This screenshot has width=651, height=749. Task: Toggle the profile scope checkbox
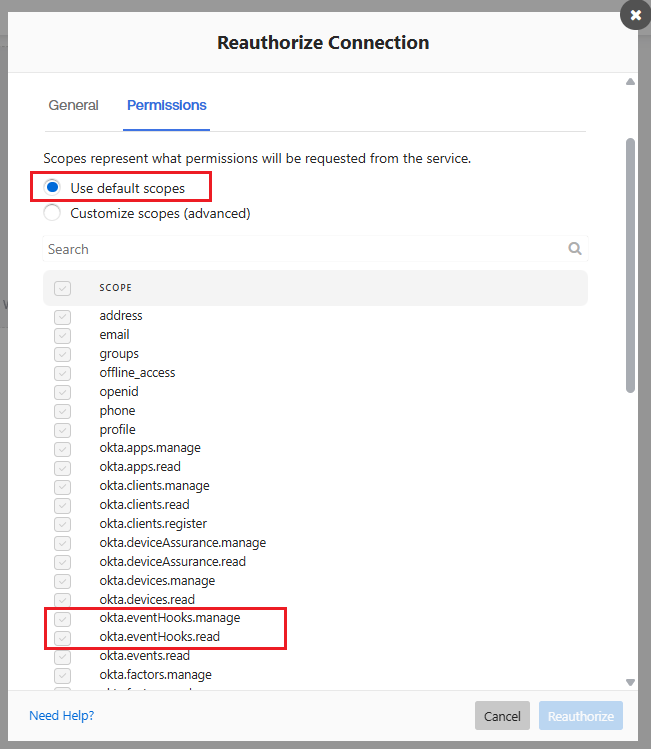tap(63, 430)
